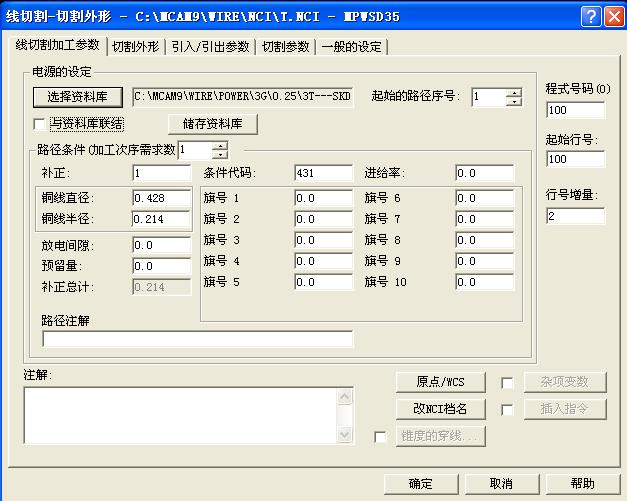The height and width of the screenshot is (501, 627).
Task: Enable the 锥度的穿线 checkbox
Action: [x=380, y=437]
